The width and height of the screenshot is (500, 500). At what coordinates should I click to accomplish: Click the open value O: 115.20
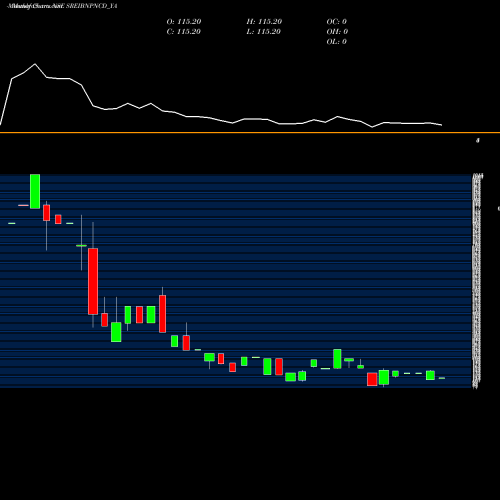tap(184, 22)
